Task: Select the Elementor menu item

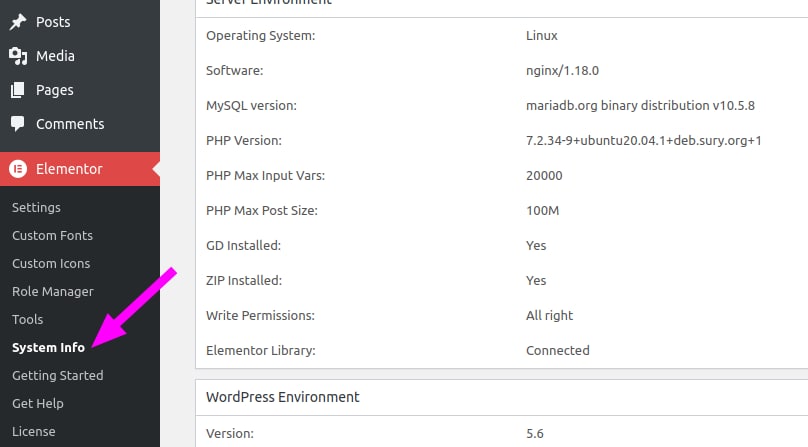Action: click(x=80, y=169)
